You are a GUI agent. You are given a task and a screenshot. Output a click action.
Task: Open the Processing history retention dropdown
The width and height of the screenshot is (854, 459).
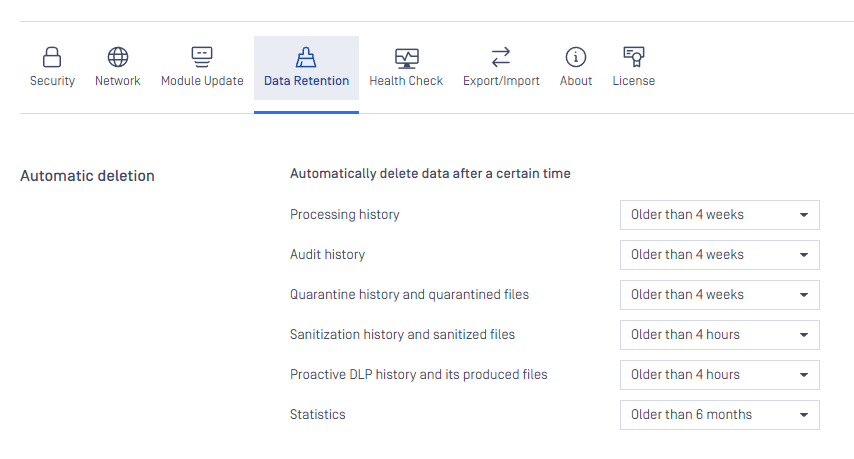[719, 215]
